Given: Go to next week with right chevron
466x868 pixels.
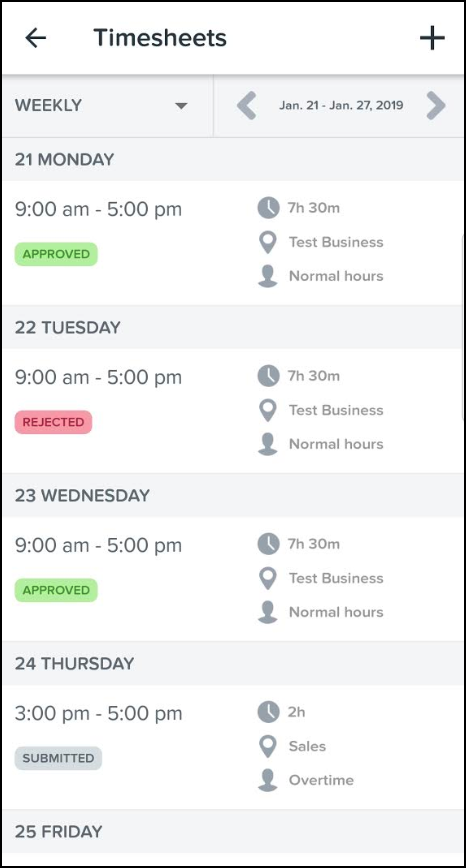Looking at the screenshot, I should click(436, 105).
